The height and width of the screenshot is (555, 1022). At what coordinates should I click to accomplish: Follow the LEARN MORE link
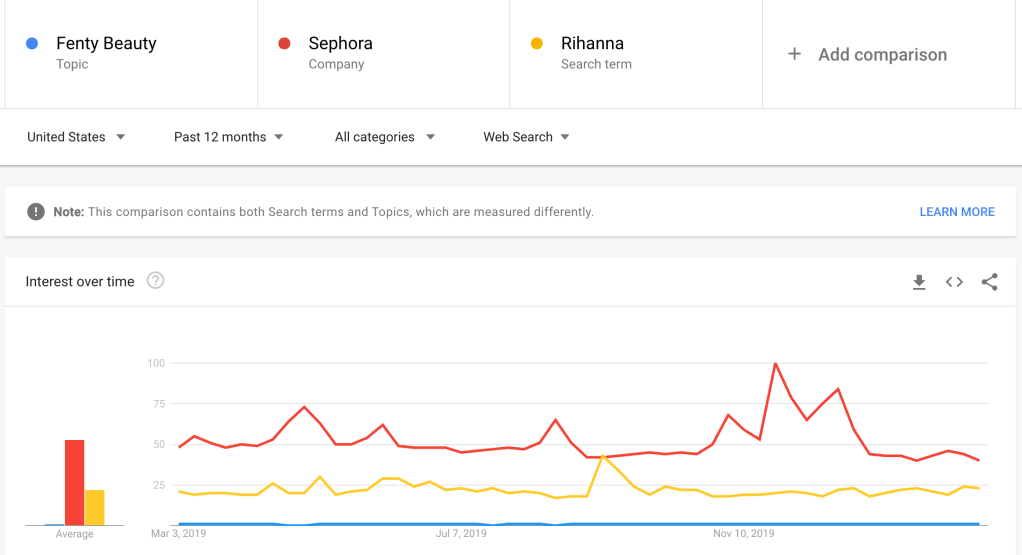[x=956, y=212]
